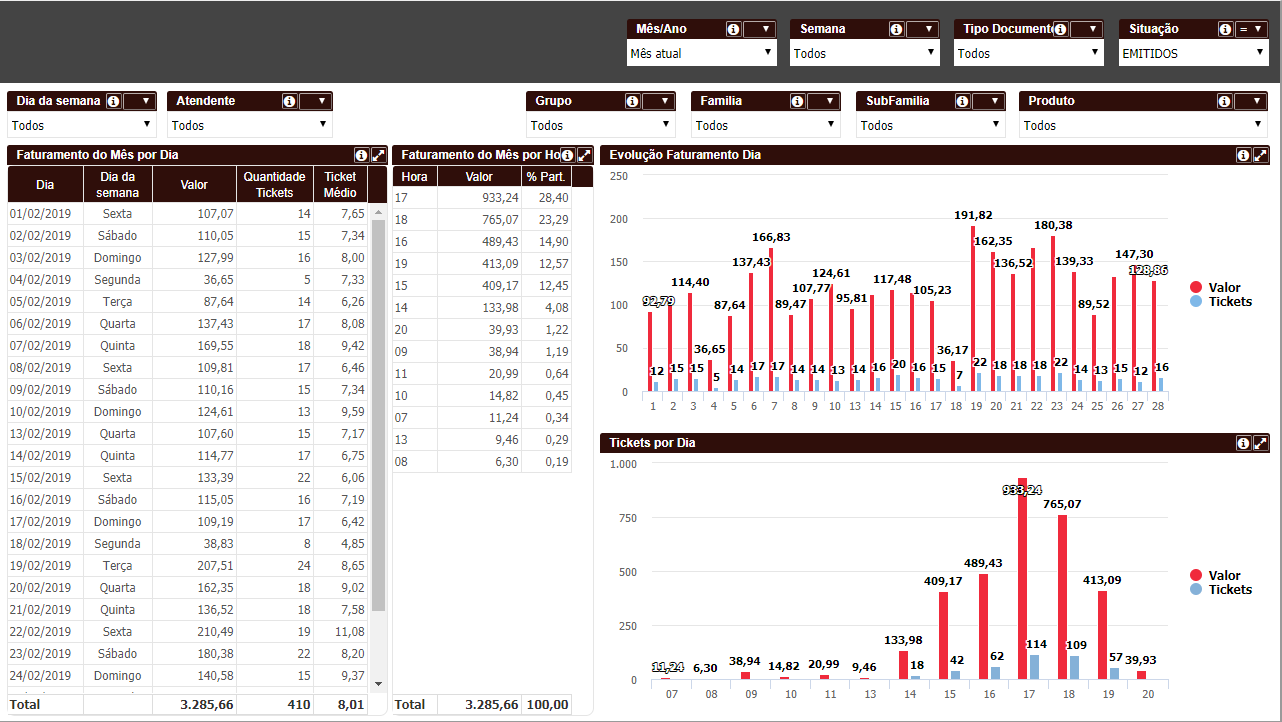1282x722 pixels.
Task: Expand the Tickets por Dia panel
Action: click(x=1261, y=441)
